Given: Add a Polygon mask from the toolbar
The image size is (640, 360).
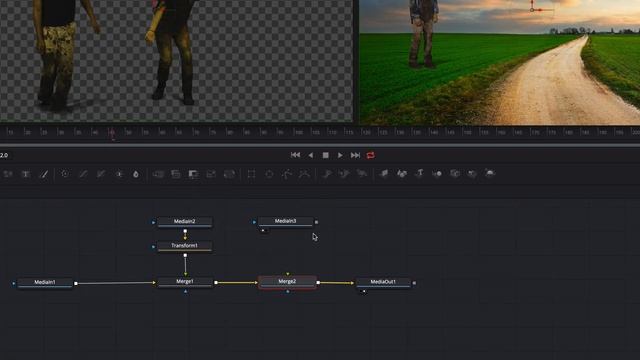Looking at the screenshot, I should (x=287, y=174).
